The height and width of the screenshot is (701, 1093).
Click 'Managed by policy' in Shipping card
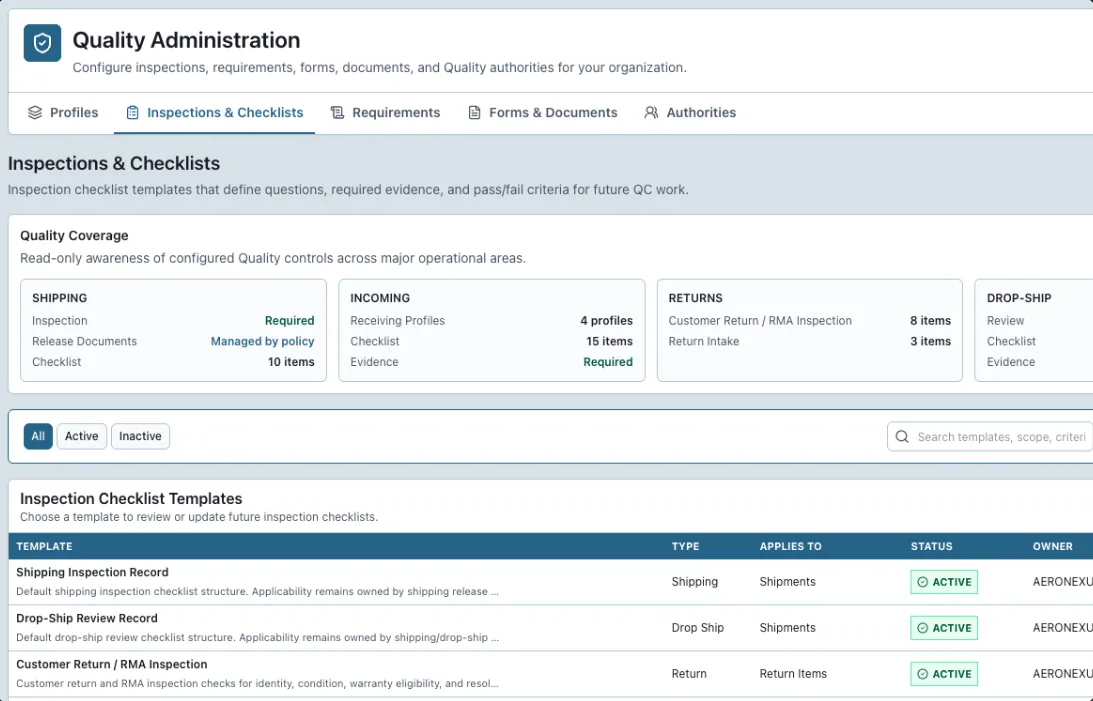262,341
